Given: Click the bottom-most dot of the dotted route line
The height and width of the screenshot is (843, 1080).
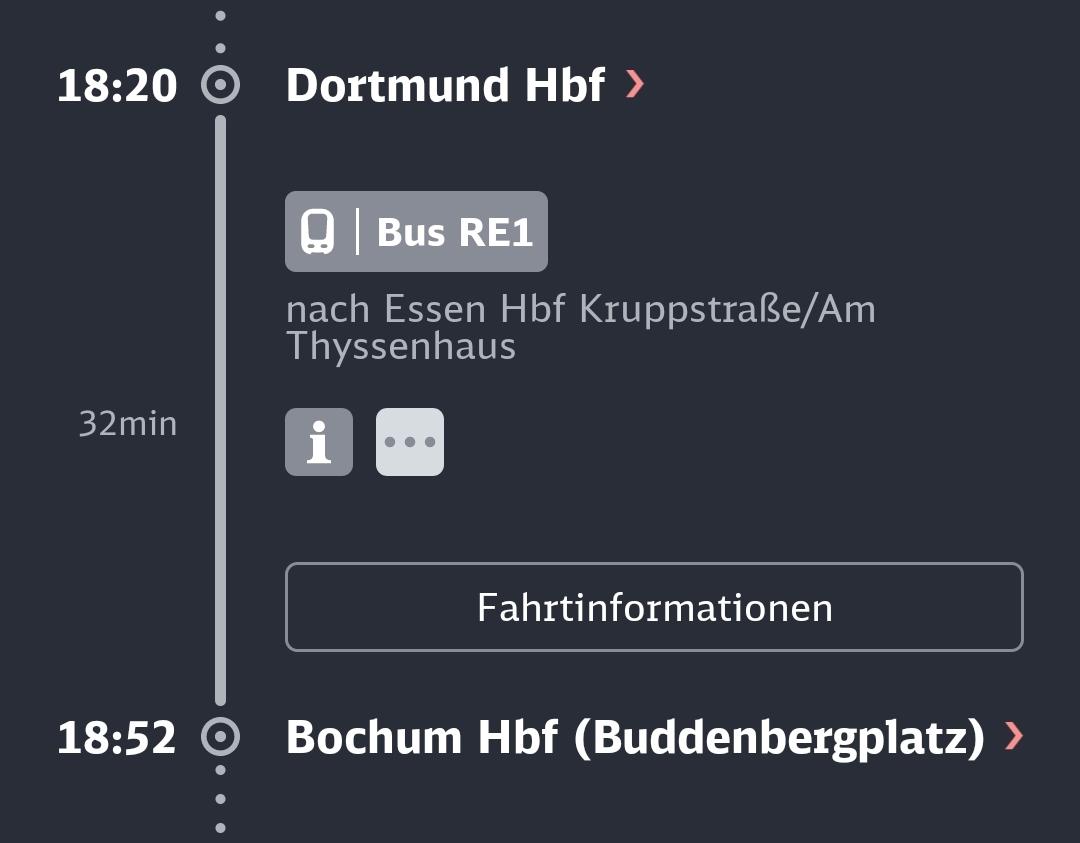Looking at the screenshot, I should point(220,828).
